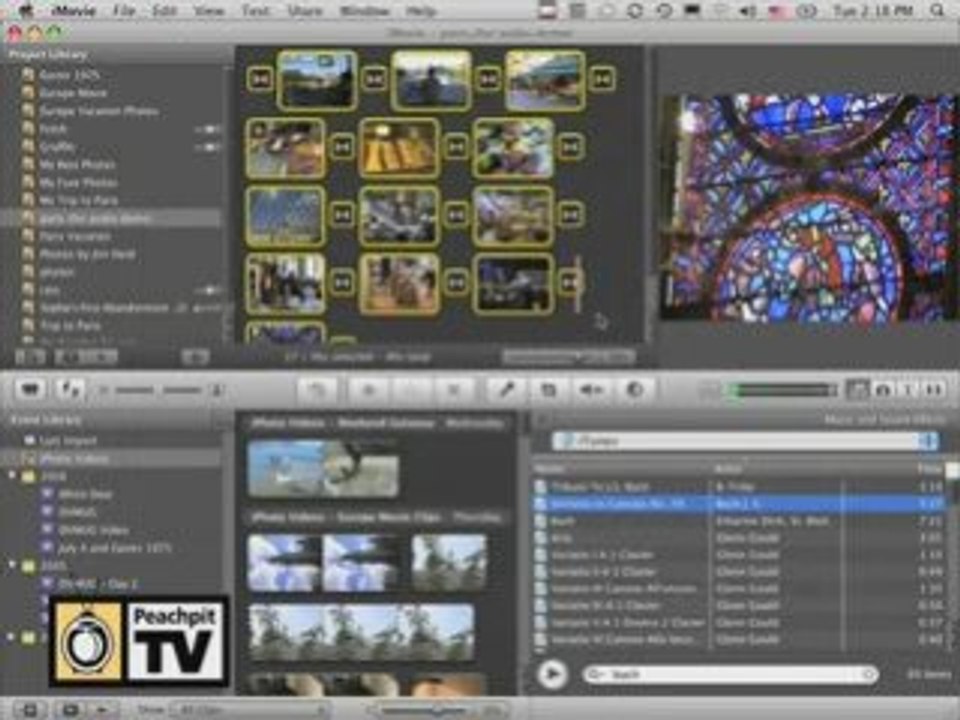
Task: Play selected song in music browser
Action: click(x=552, y=674)
